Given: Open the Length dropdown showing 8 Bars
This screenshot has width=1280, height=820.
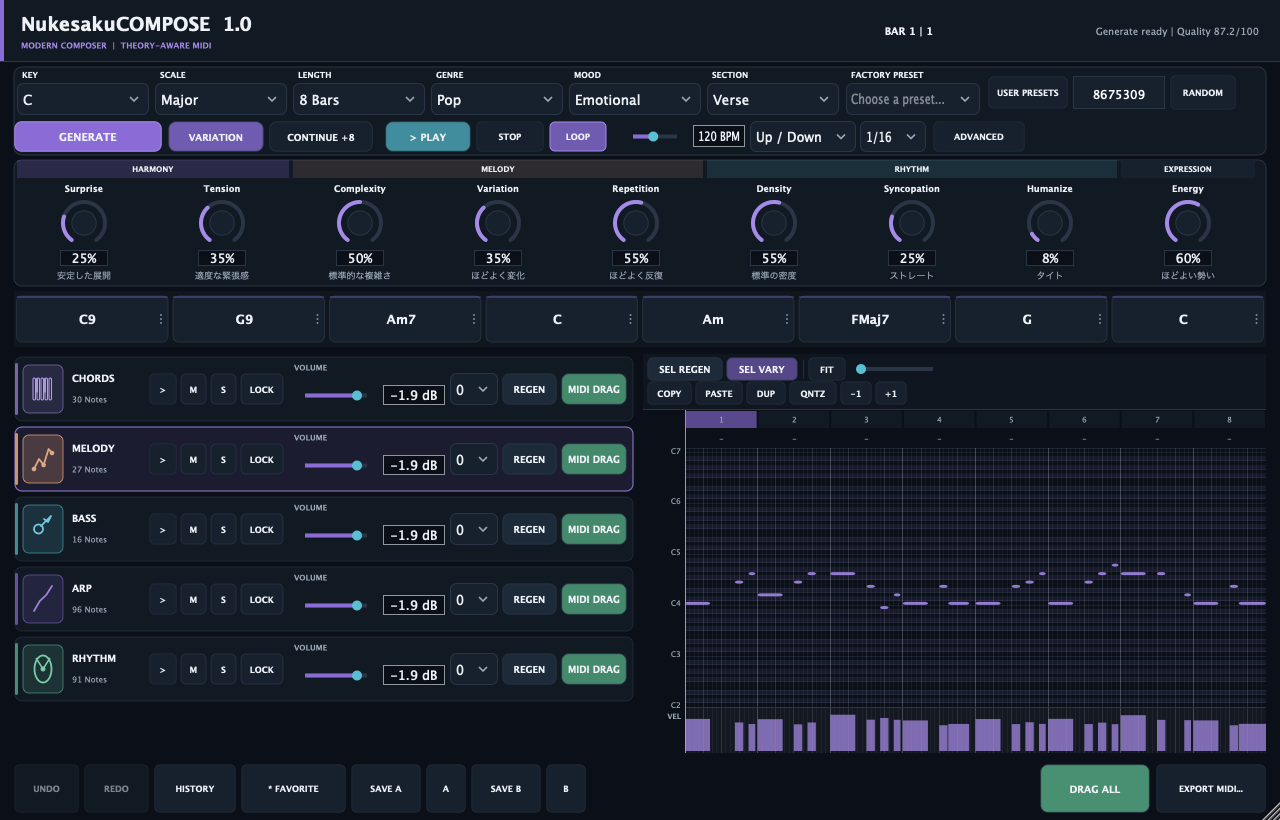Looking at the screenshot, I should pos(359,100).
